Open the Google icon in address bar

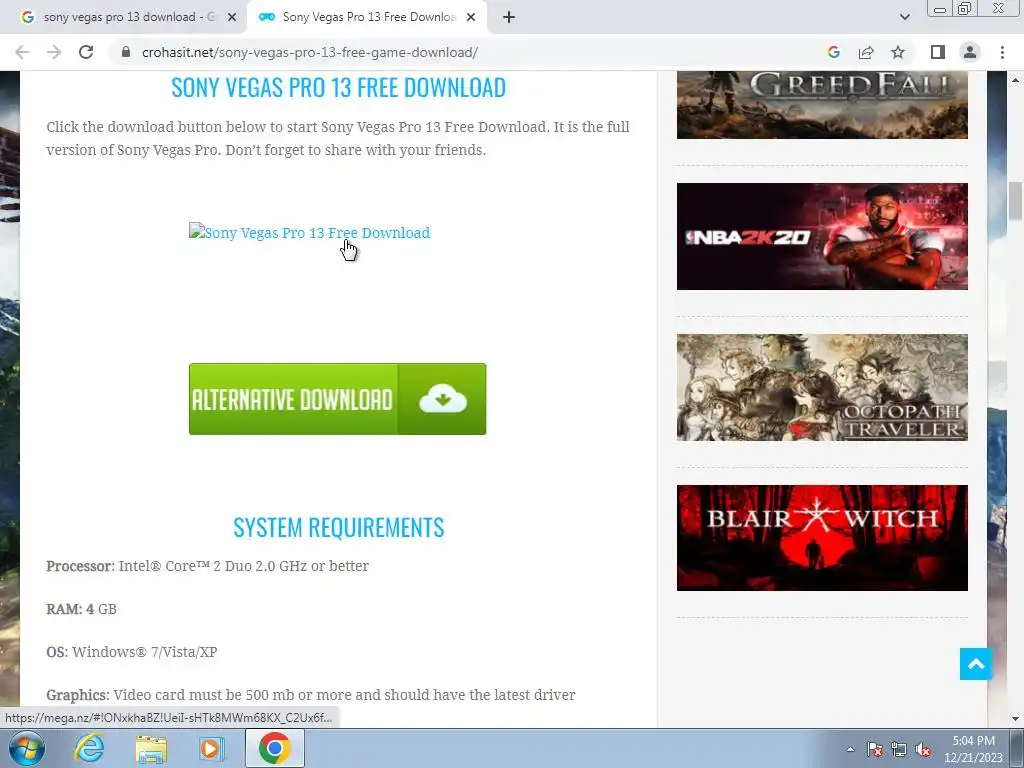point(833,52)
